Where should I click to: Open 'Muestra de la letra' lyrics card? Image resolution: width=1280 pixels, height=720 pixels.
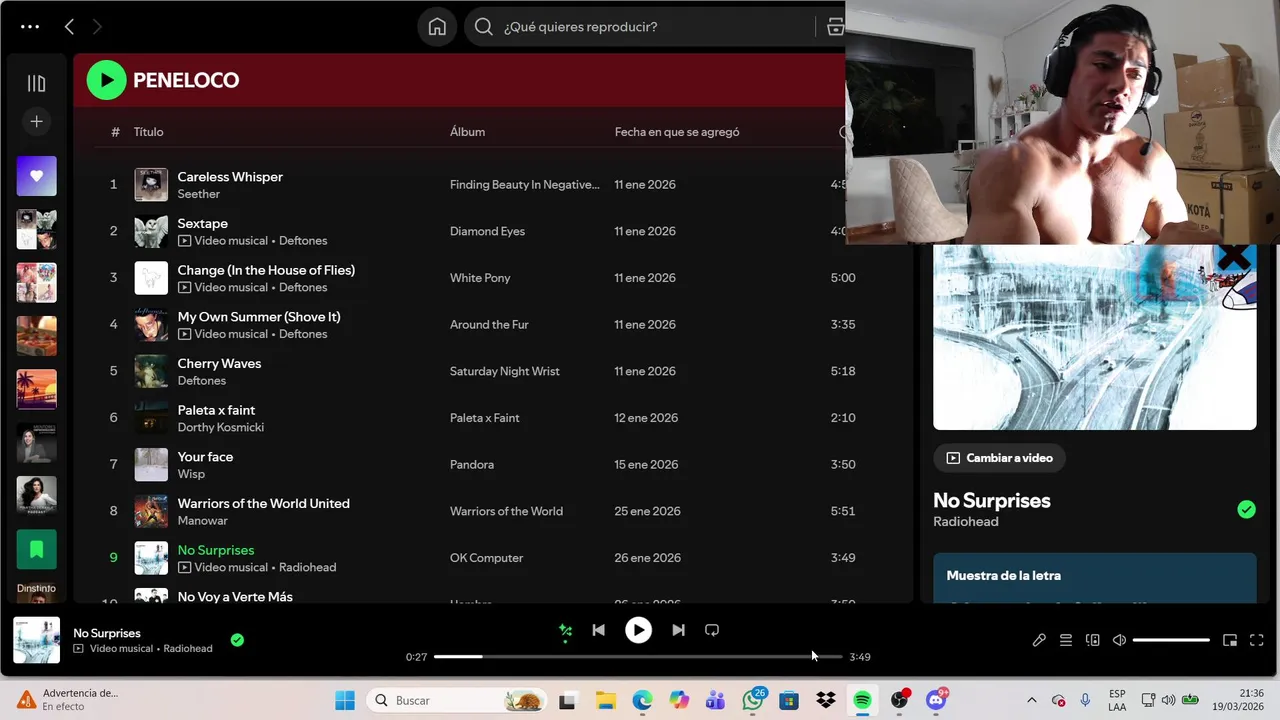pos(1094,578)
